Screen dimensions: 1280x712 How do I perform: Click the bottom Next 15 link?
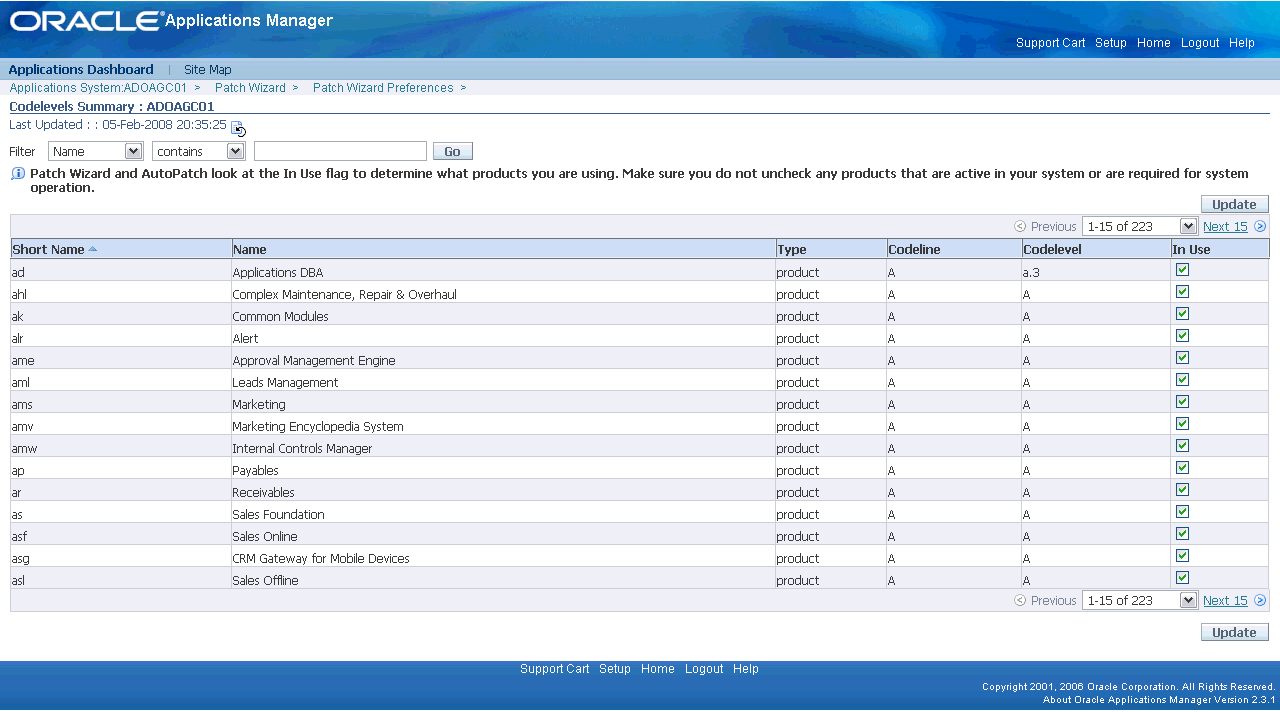tap(1225, 601)
